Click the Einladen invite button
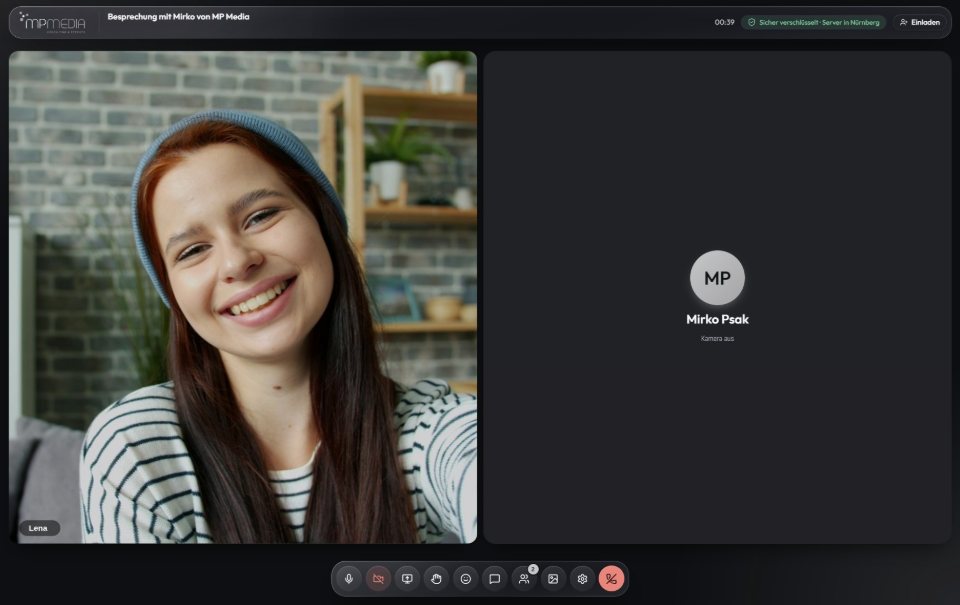This screenshot has width=960, height=605. (920, 23)
